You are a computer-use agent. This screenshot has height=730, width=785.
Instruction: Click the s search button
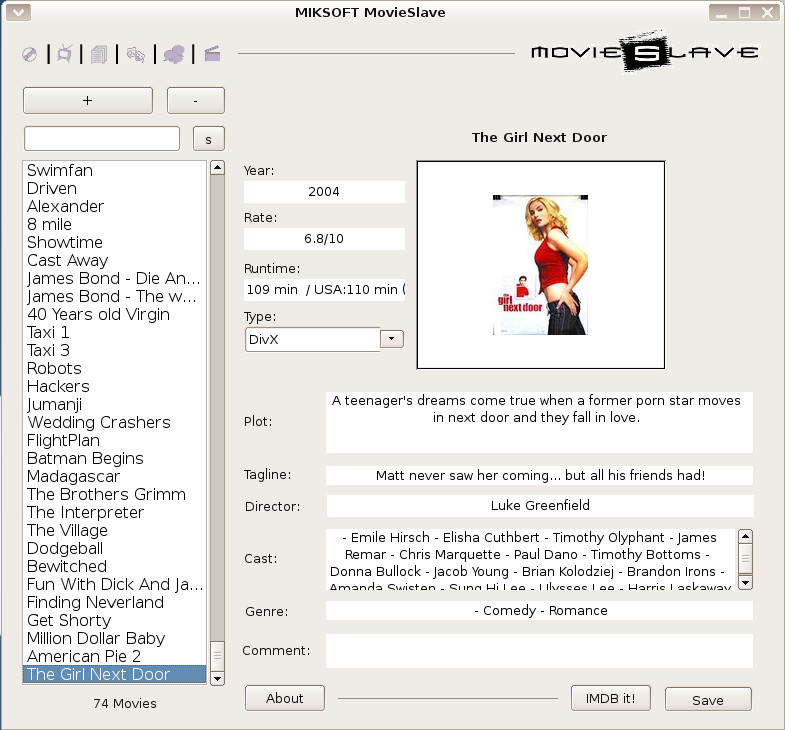pyautogui.click(x=209, y=139)
